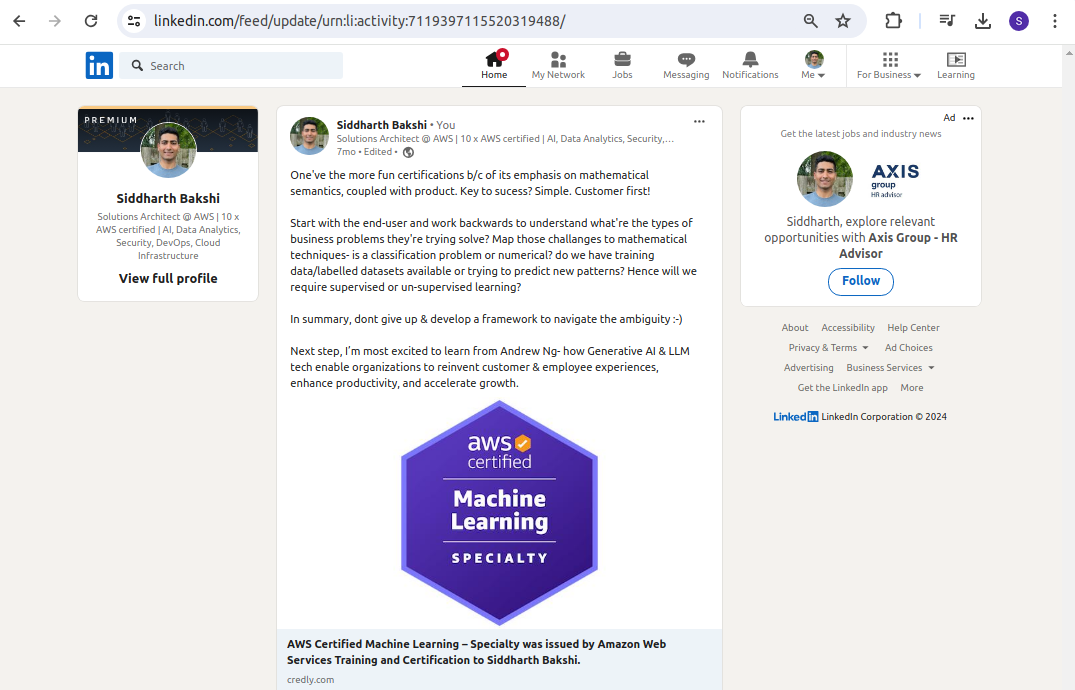The height and width of the screenshot is (690, 1075).
Task: Expand the Business Services dropdown
Action: tap(890, 368)
